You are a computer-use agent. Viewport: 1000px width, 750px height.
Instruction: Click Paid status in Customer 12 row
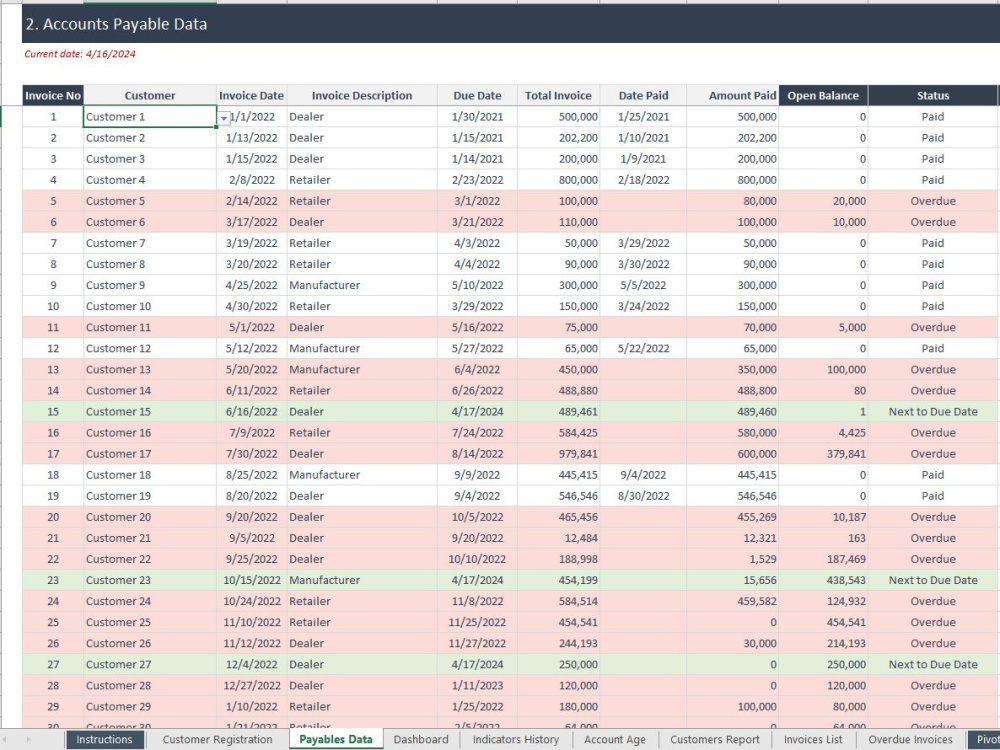[933, 348]
